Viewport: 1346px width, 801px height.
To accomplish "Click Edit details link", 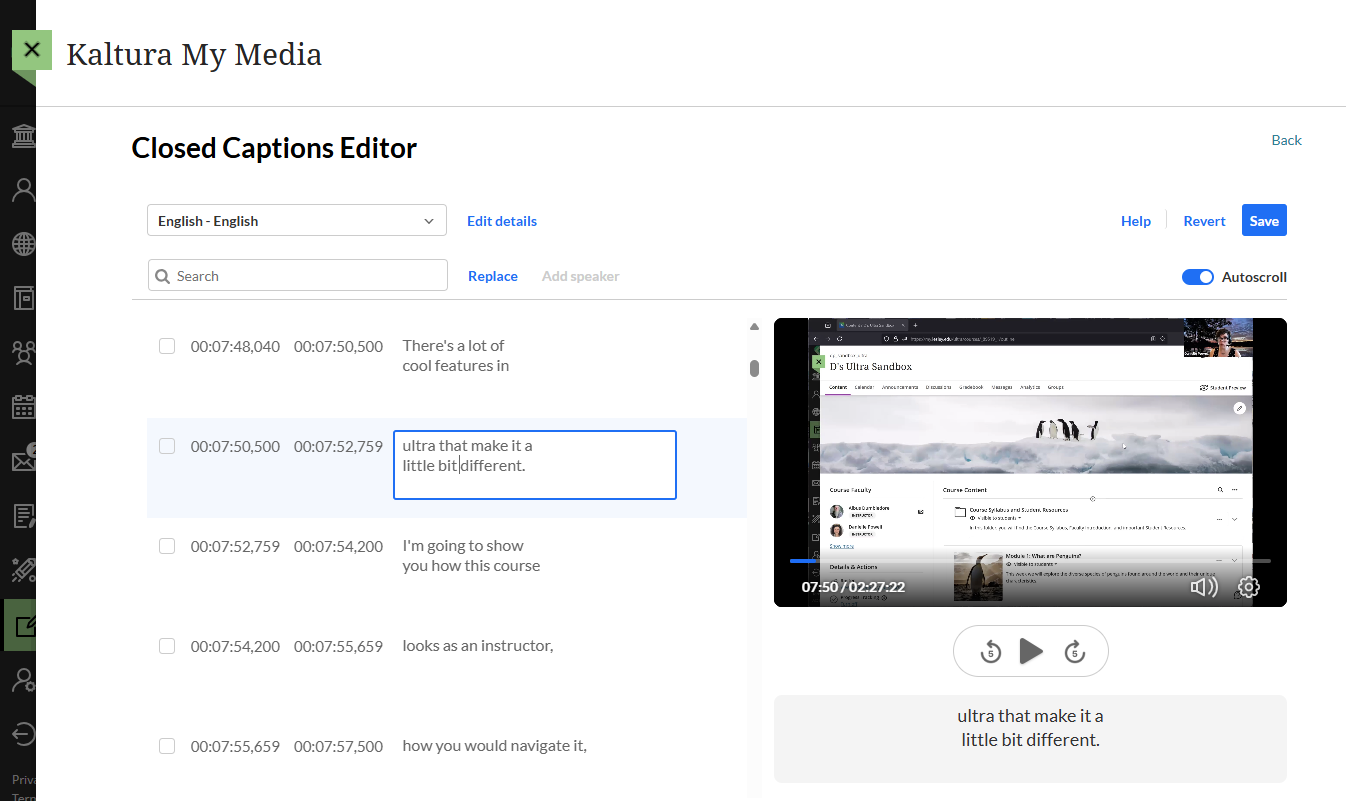I will [x=502, y=221].
